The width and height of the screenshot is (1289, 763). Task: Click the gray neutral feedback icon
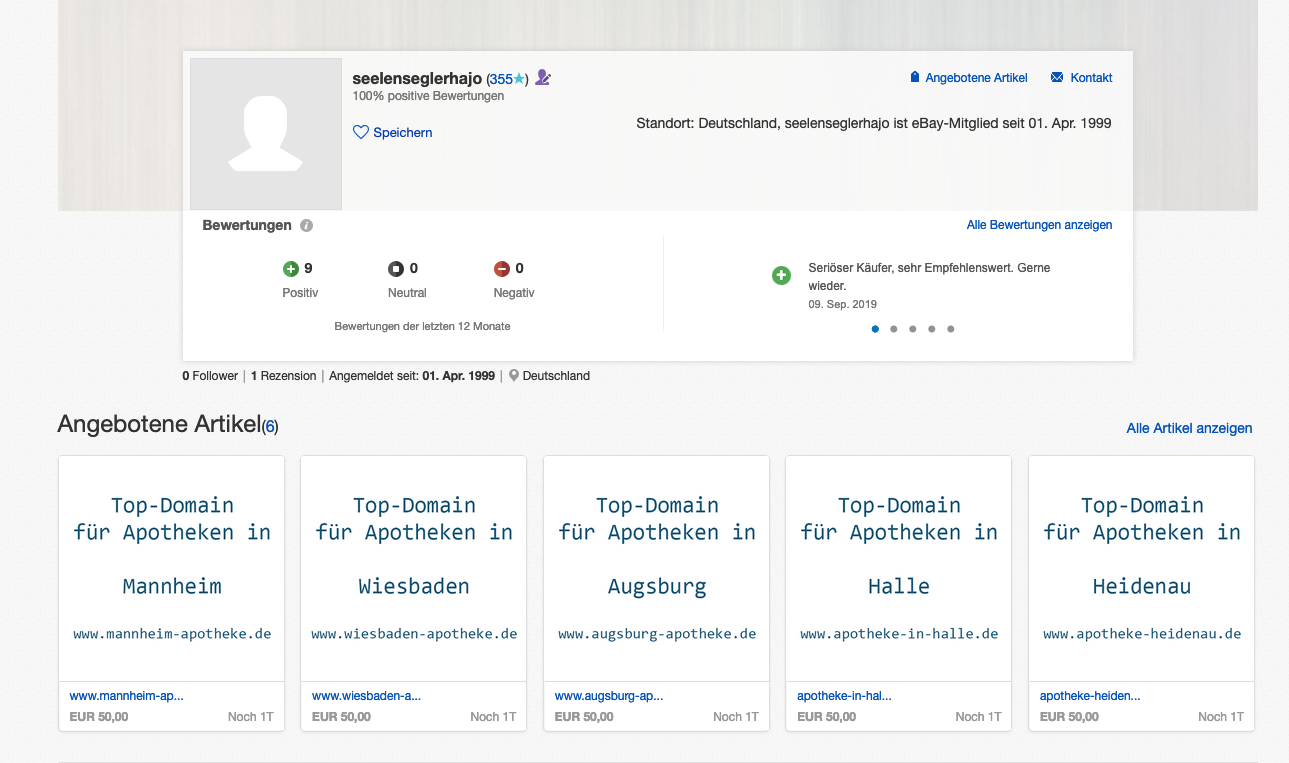[396, 269]
